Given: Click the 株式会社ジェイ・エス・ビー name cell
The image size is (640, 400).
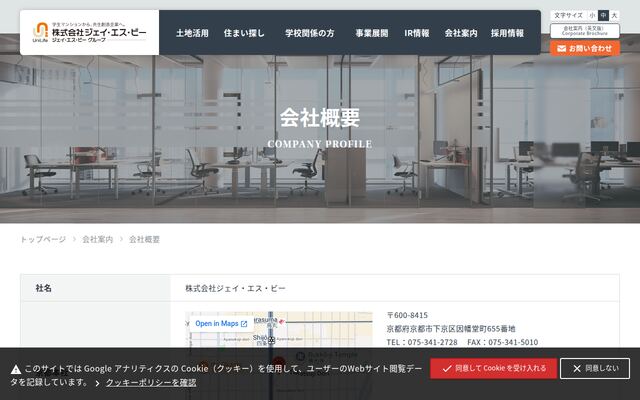Looking at the screenshot, I should pos(395,288).
